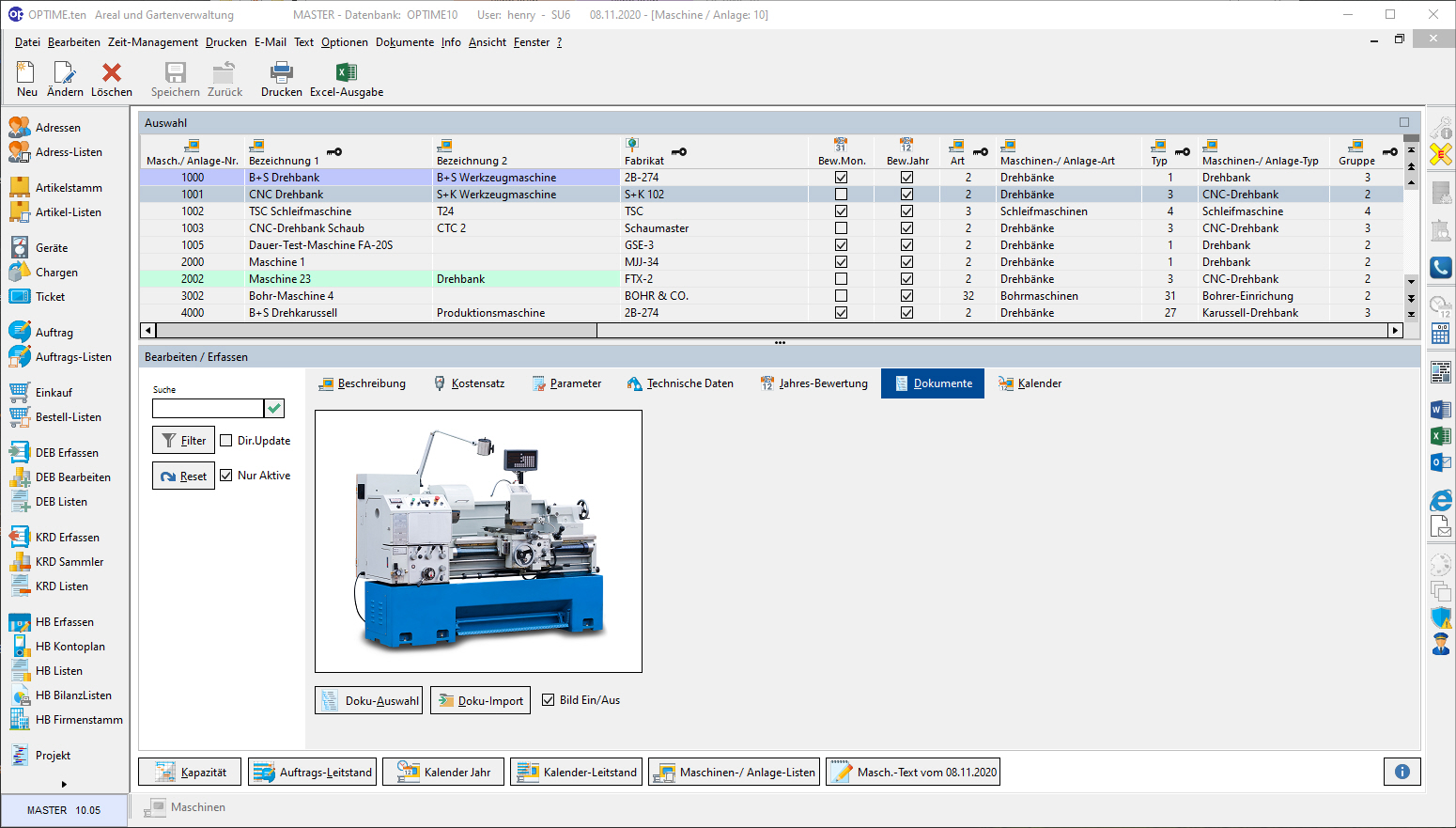
Task: Open Einkauf in the sidebar
Action: pyautogui.click(x=54, y=393)
